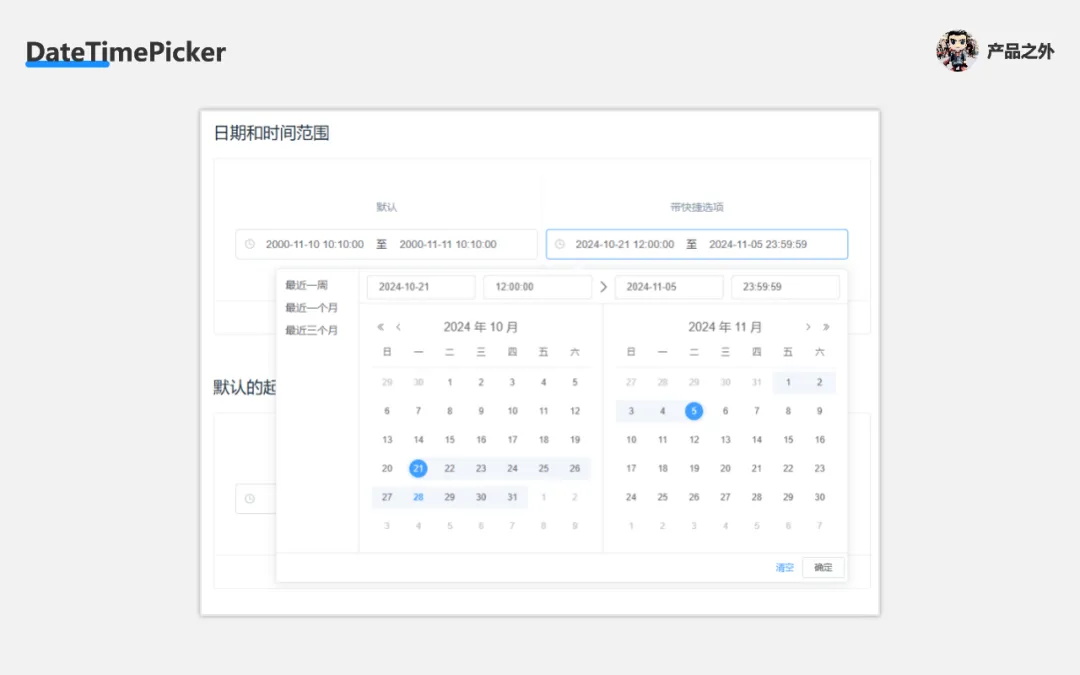Go to next year in November calendar
The width and height of the screenshot is (1080, 675).
click(x=826, y=327)
